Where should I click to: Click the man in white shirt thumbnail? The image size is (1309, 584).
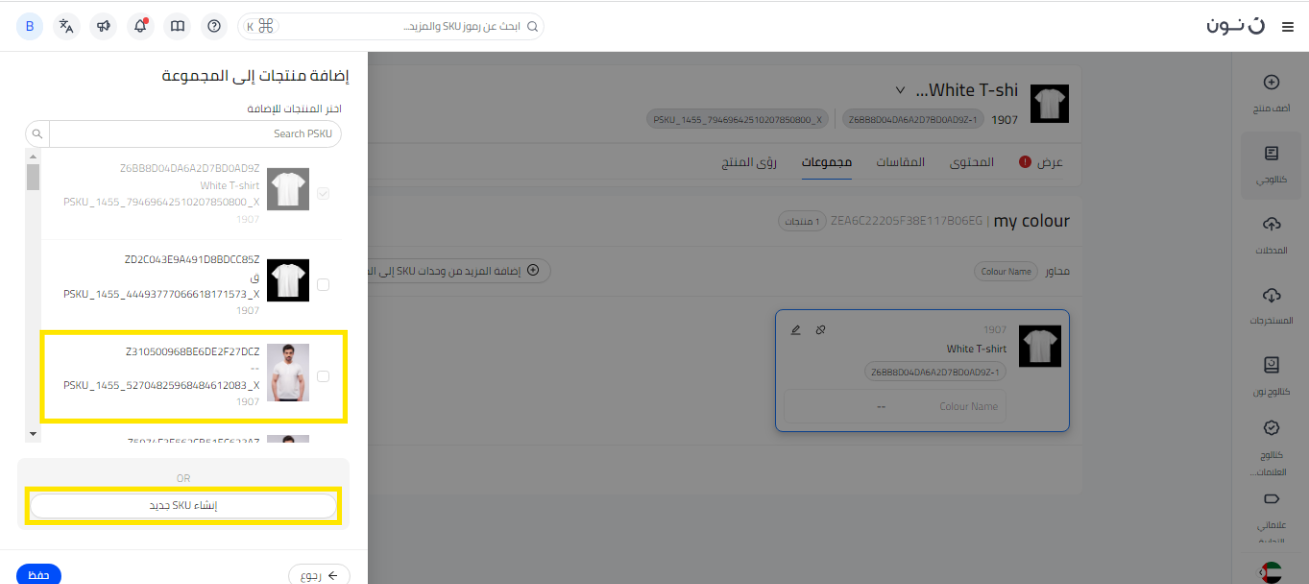click(x=288, y=373)
